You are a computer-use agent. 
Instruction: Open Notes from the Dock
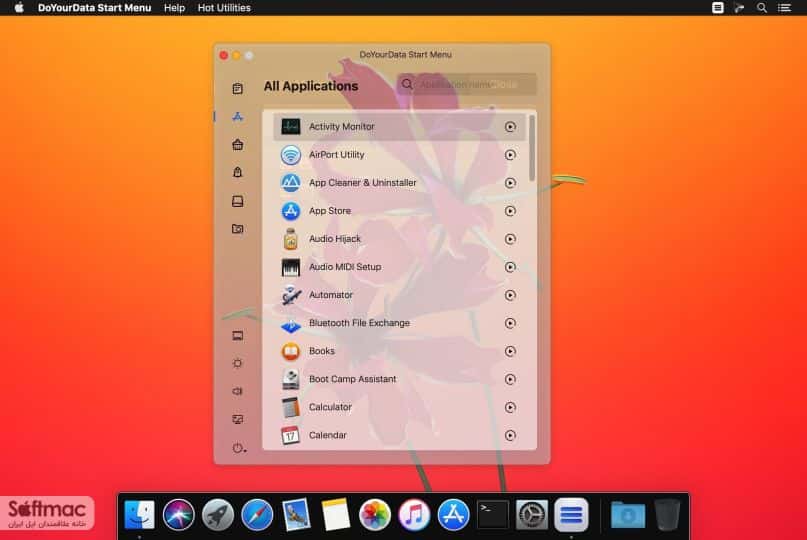(x=336, y=514)
